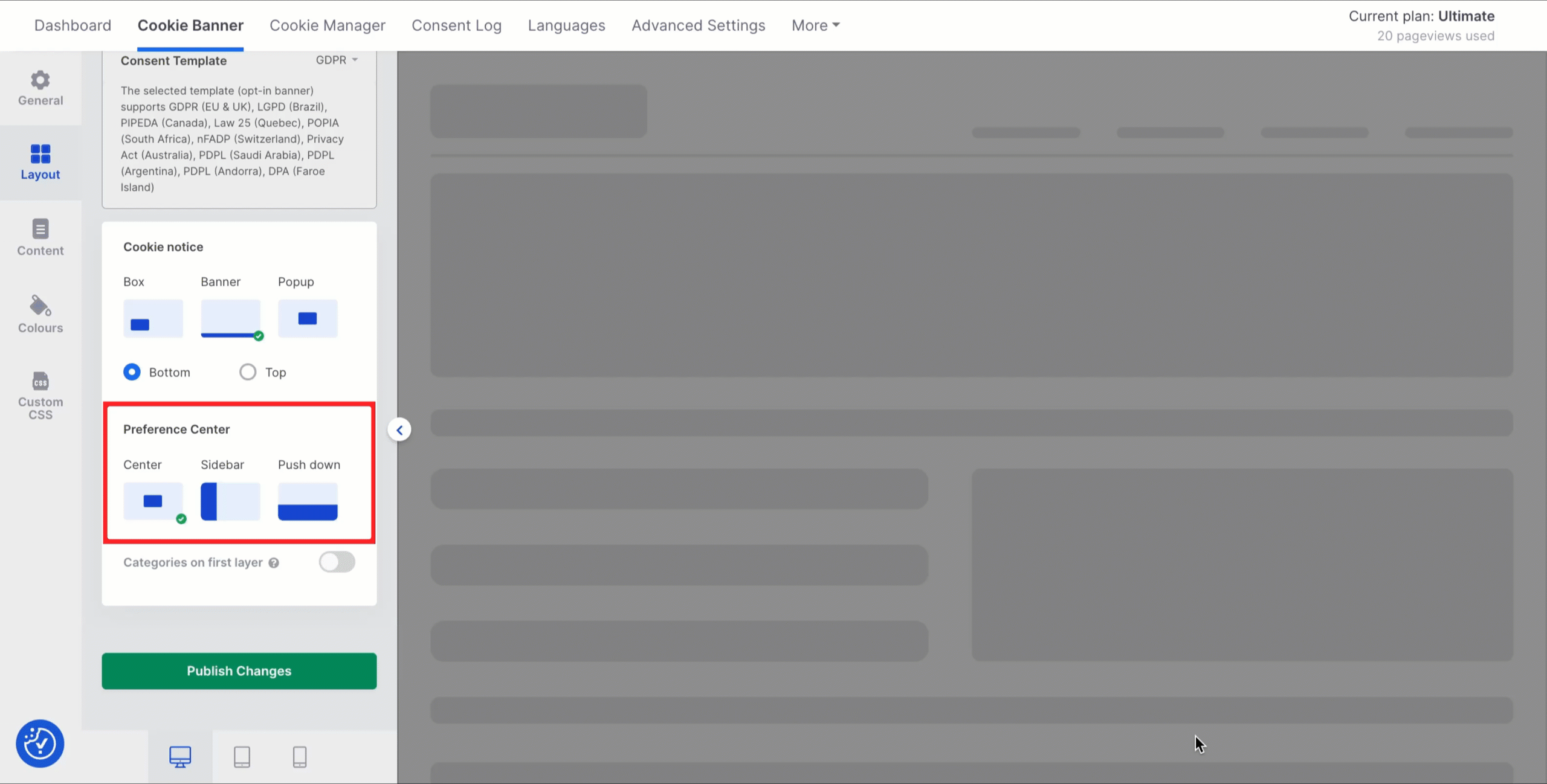
Task: Switch to tablet preview icon
Action: point(242,756)
